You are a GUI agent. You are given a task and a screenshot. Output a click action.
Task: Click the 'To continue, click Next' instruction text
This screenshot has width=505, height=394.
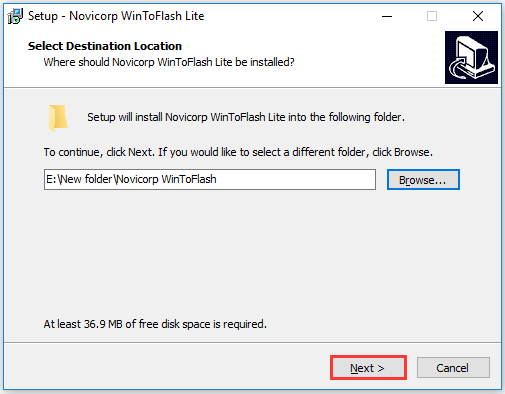pos(238,152)
